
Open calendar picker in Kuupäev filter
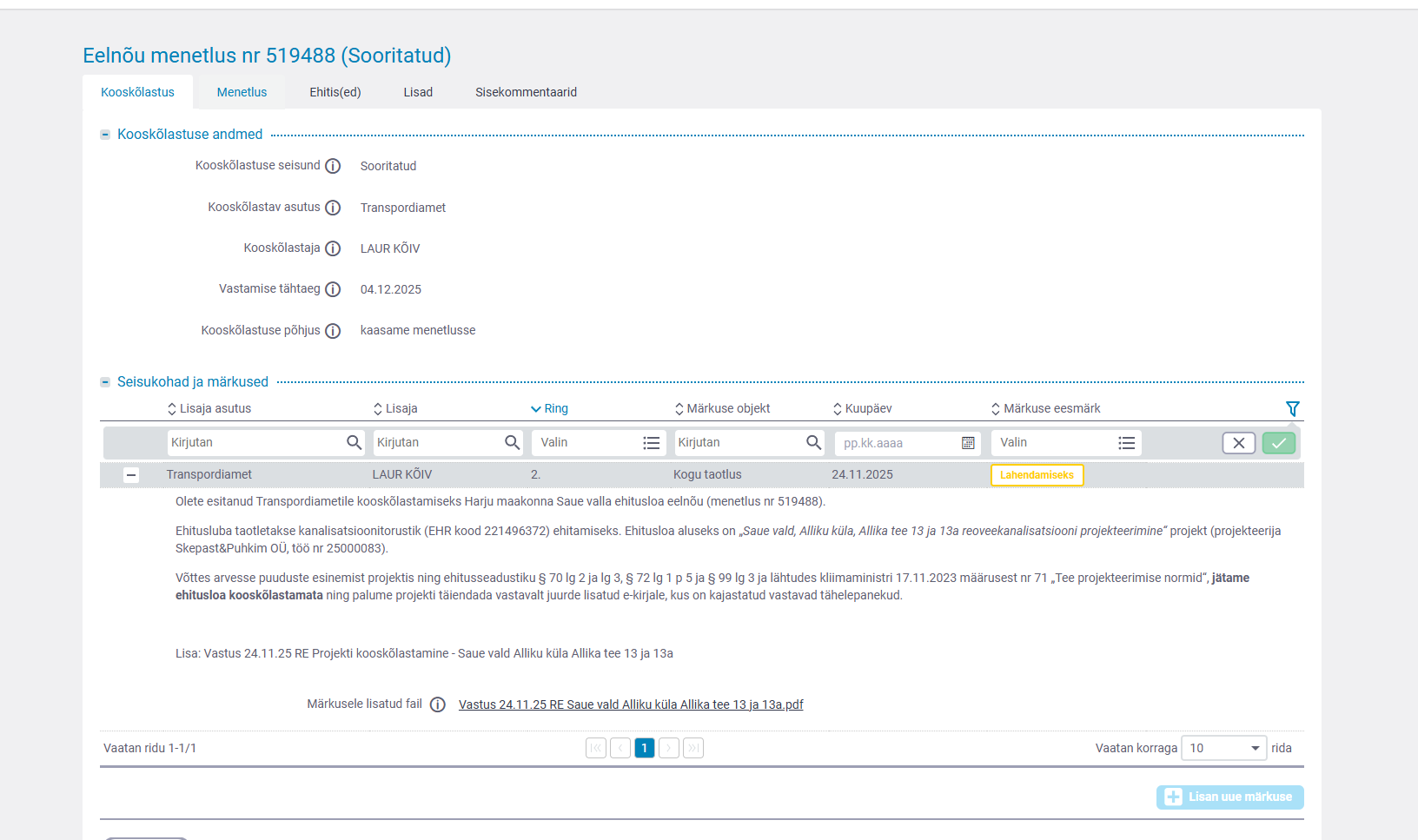pos(968,443)
